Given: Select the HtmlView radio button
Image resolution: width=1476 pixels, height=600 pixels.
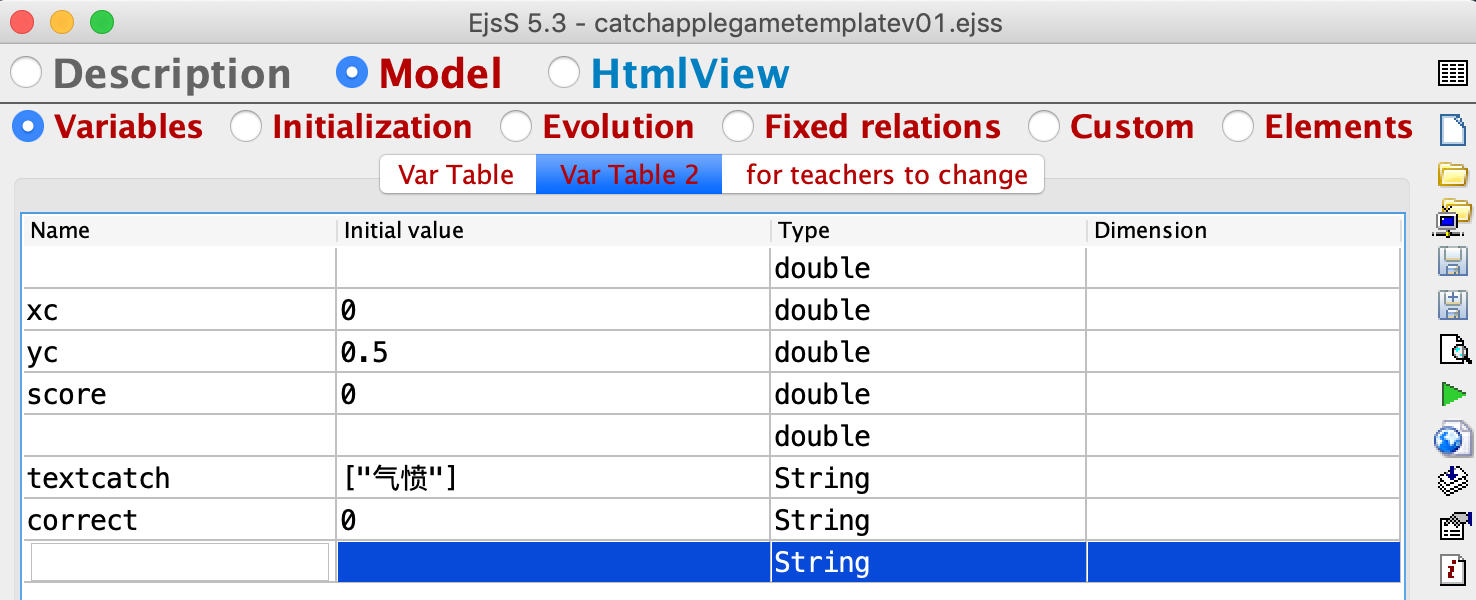Looking at the screenshot, I should 564,73.
